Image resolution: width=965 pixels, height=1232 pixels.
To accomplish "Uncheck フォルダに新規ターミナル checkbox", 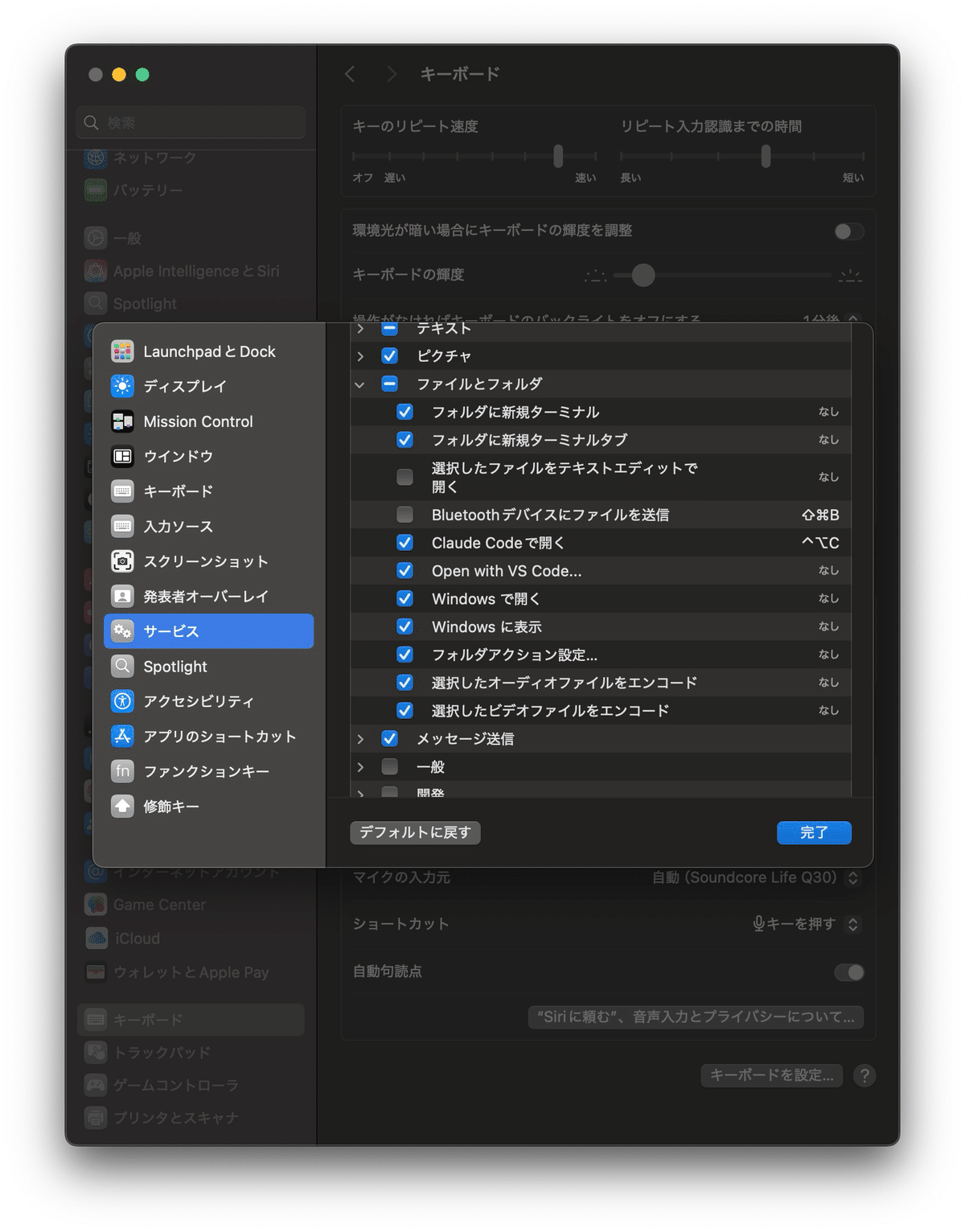I will (405, 413).
